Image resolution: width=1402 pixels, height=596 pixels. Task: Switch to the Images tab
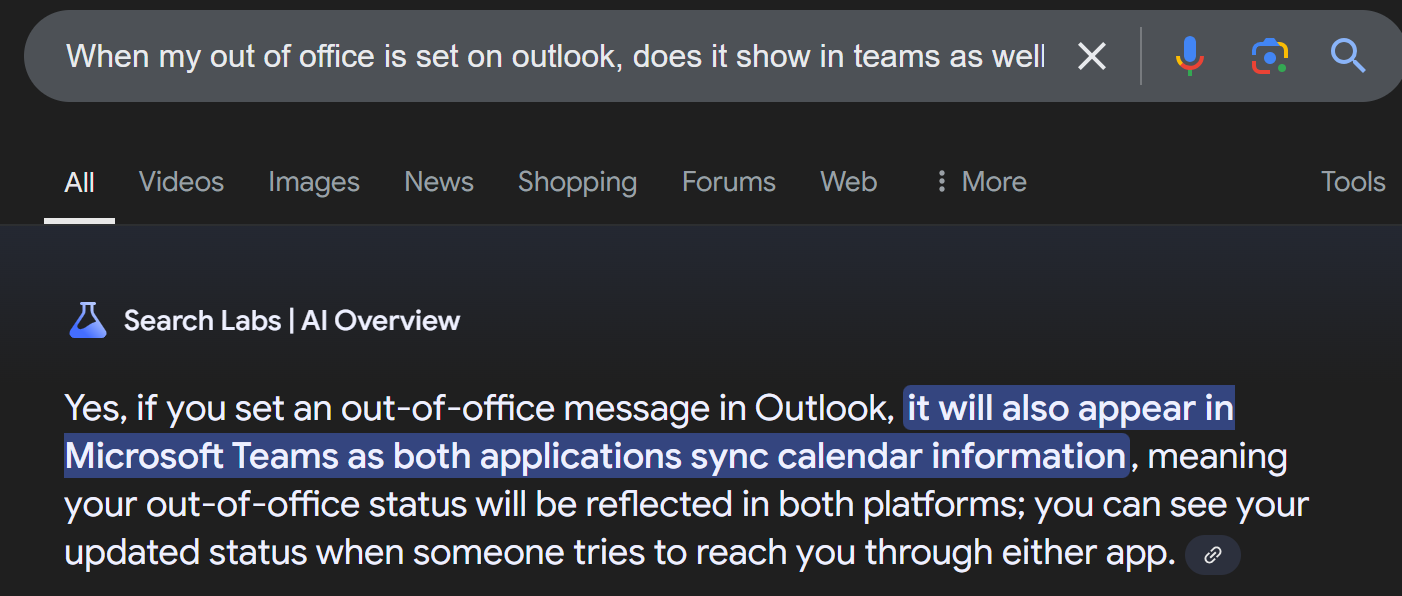point(314,181)
